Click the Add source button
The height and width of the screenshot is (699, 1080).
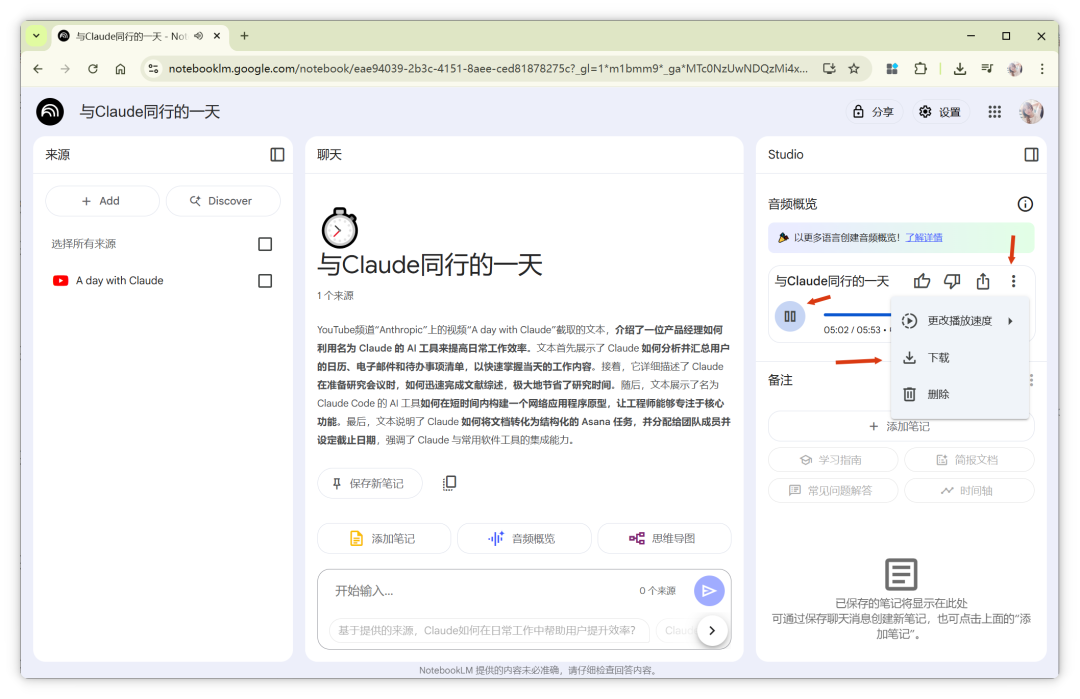[x=102, y=200]
